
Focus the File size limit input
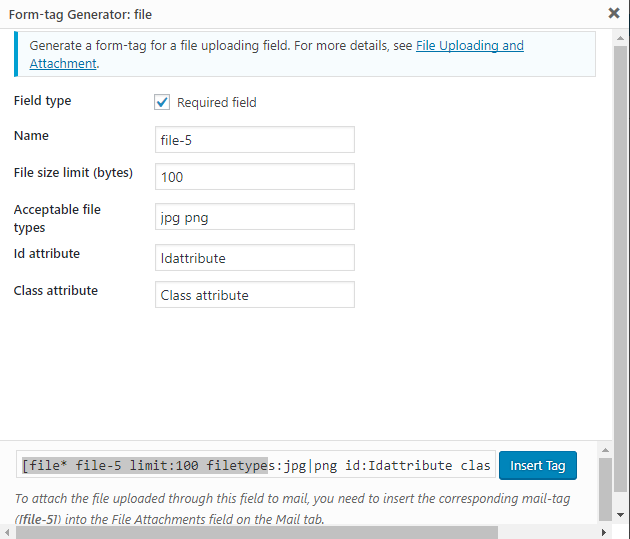pos(255,177)
